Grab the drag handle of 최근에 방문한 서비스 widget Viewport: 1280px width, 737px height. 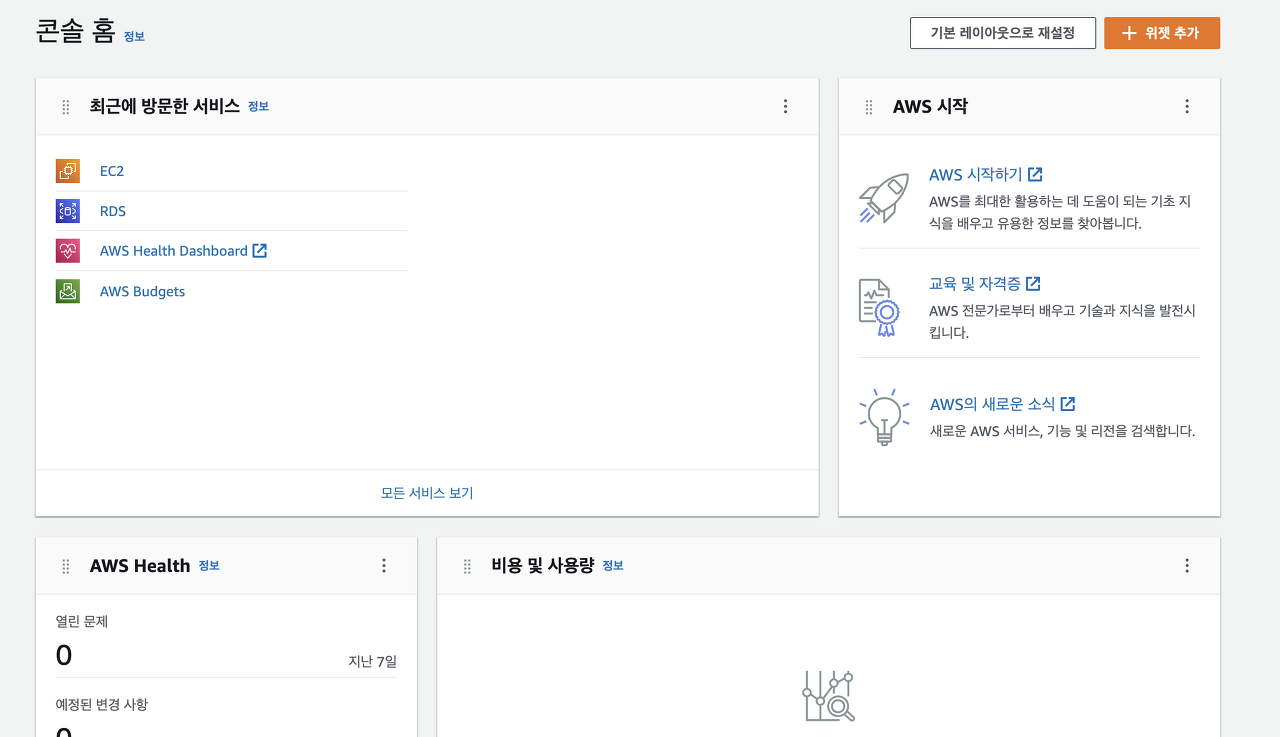66,107
